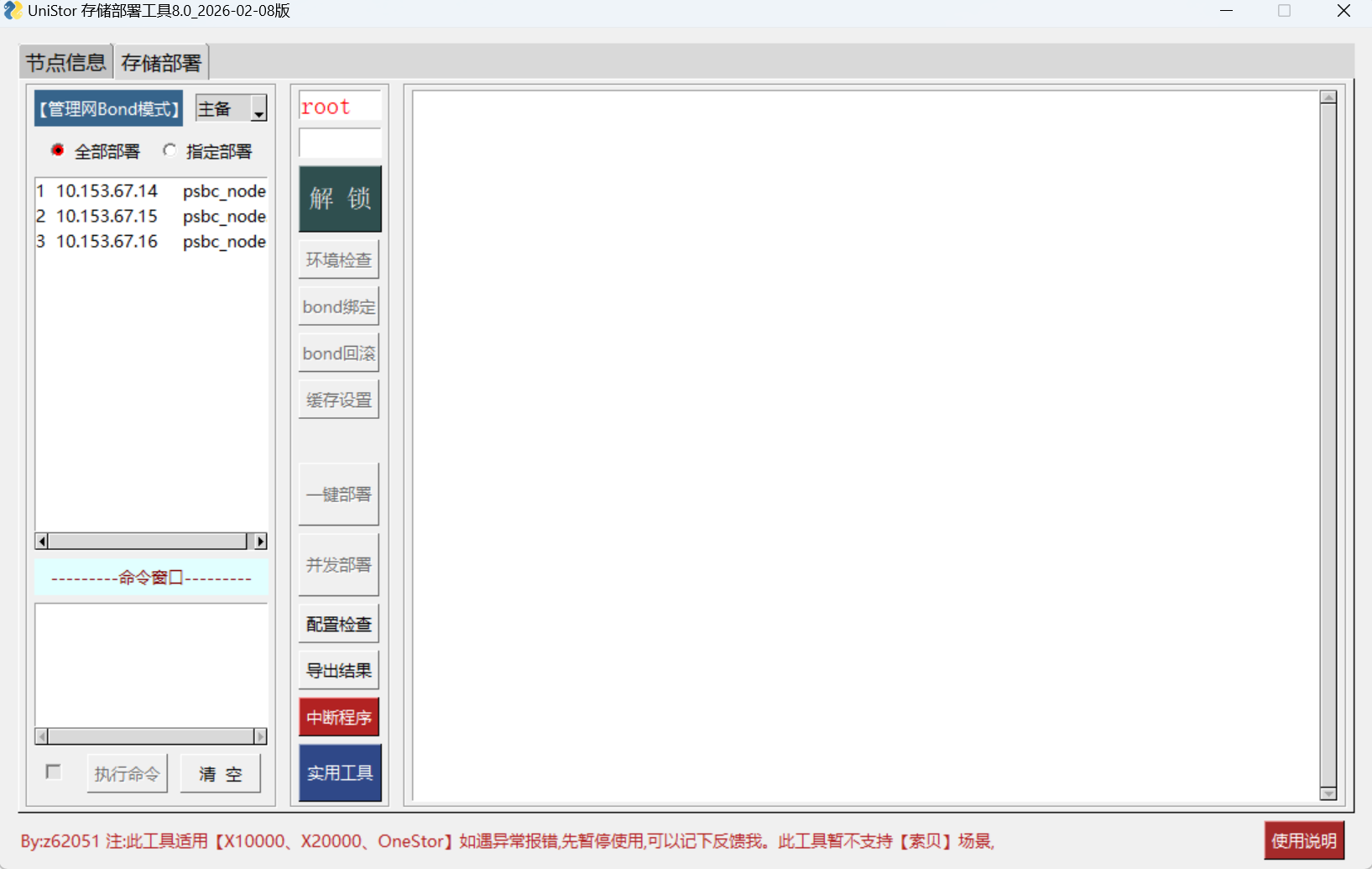Tick the checkbox beside 执行命令
Screen dimensions: 1372x869
(54, 772)
